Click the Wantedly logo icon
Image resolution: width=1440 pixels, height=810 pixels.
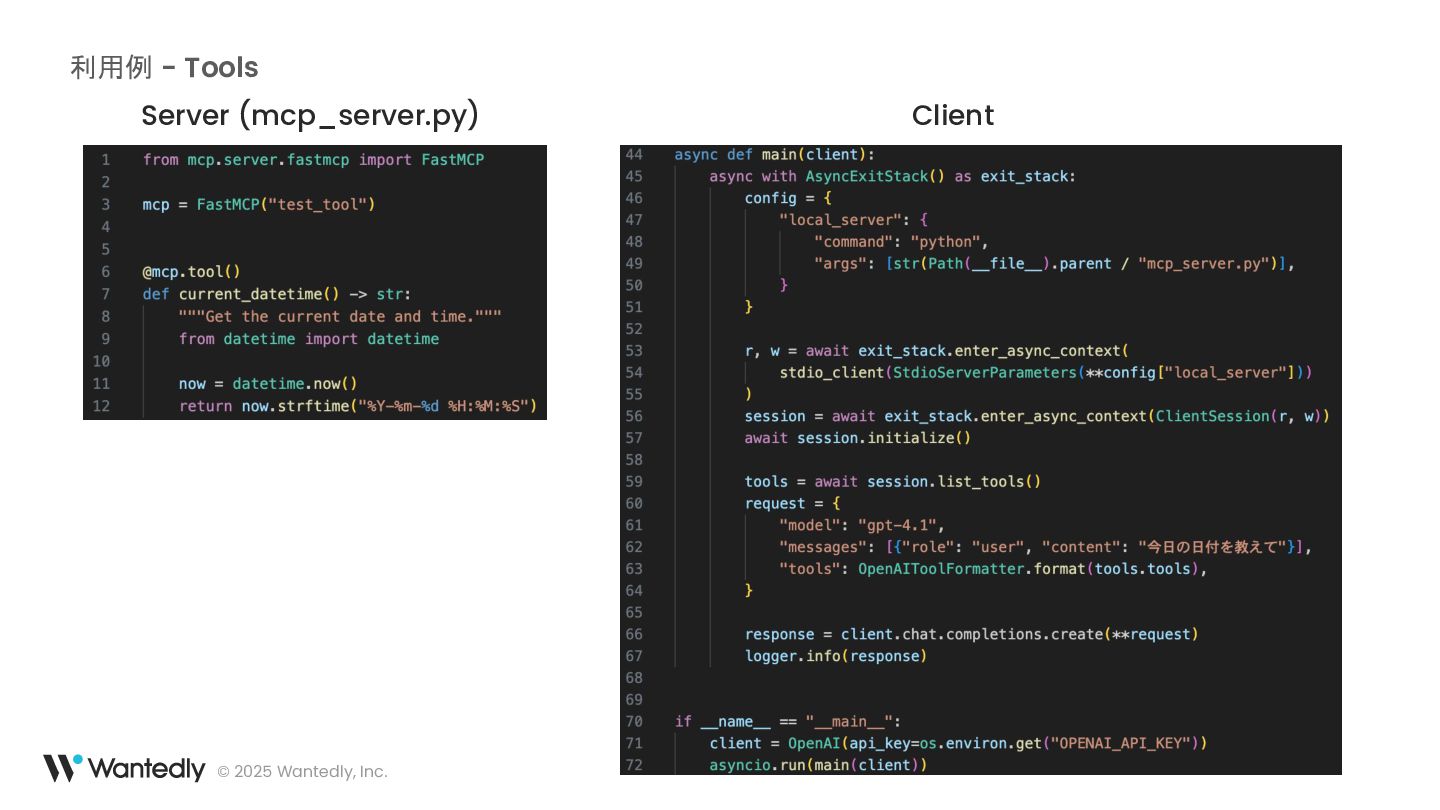(62, 768)
